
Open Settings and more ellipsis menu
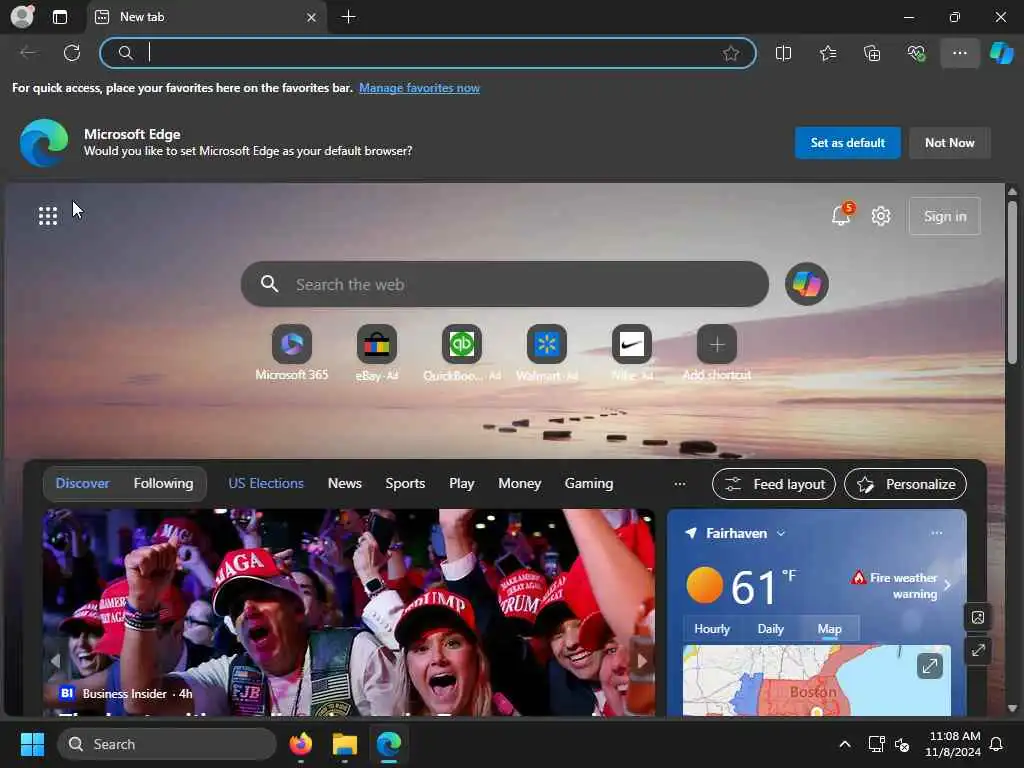pyautogui.click(x=960, y=53)
